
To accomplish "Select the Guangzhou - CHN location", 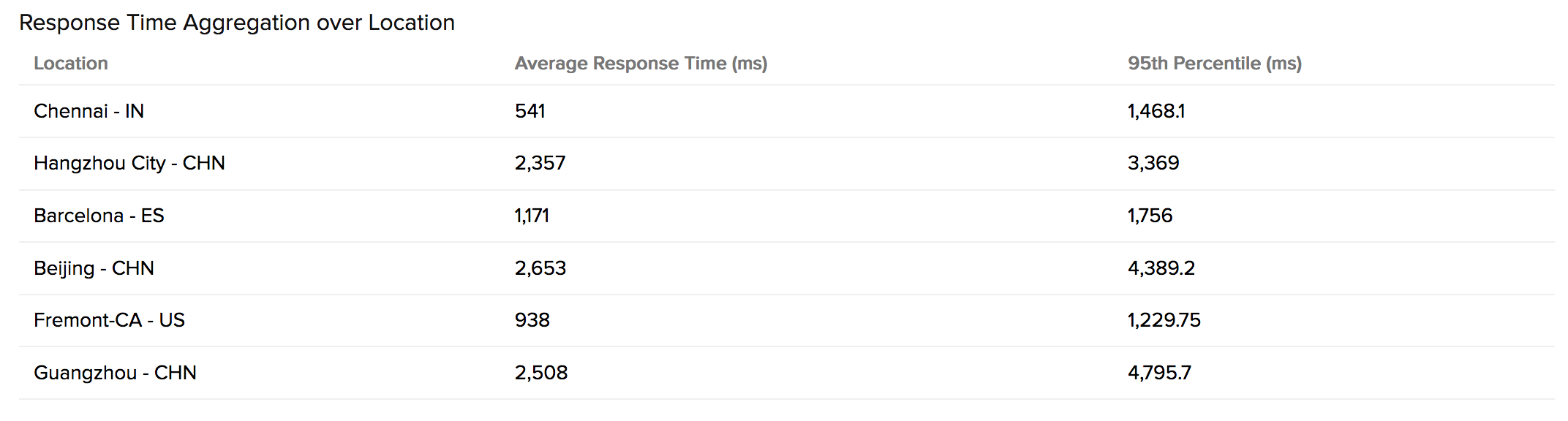I will (115, 373).
